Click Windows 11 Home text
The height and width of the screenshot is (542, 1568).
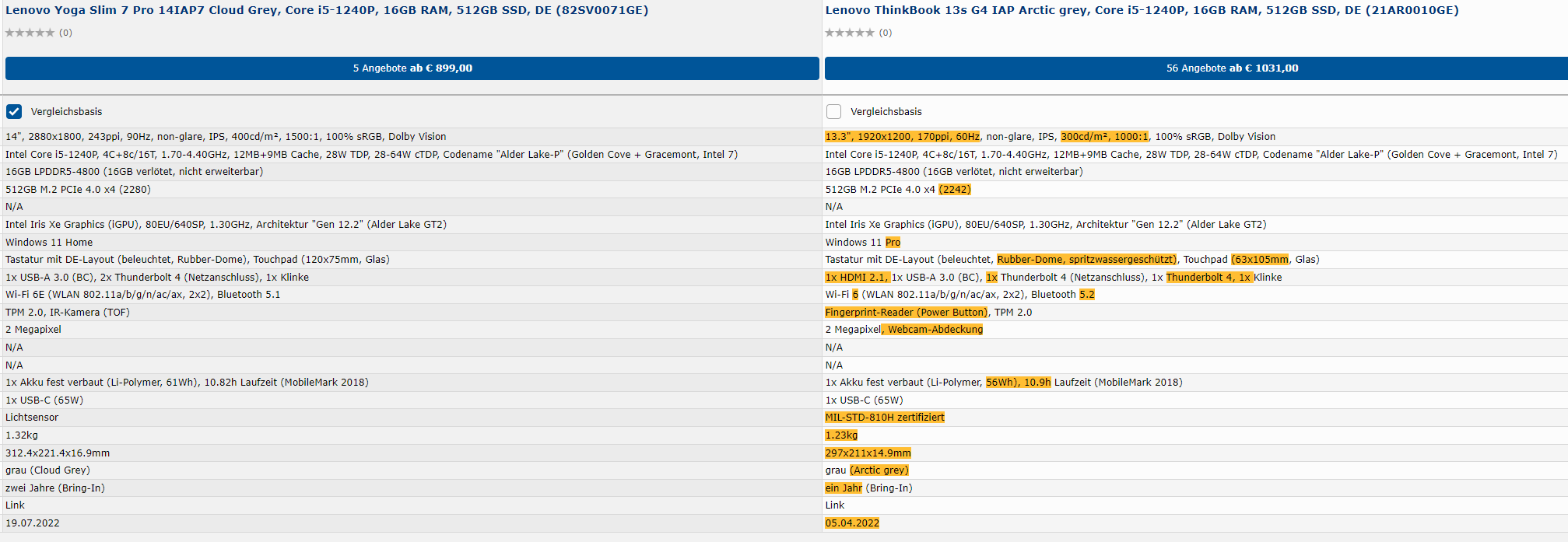(49, 243)
